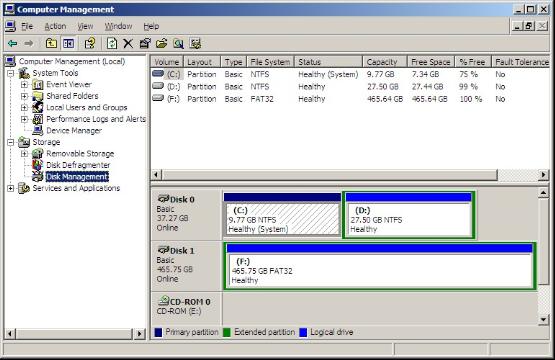Click volume list horizontal scrollbar right arrow
555x360 pixels.
(544, 175)
